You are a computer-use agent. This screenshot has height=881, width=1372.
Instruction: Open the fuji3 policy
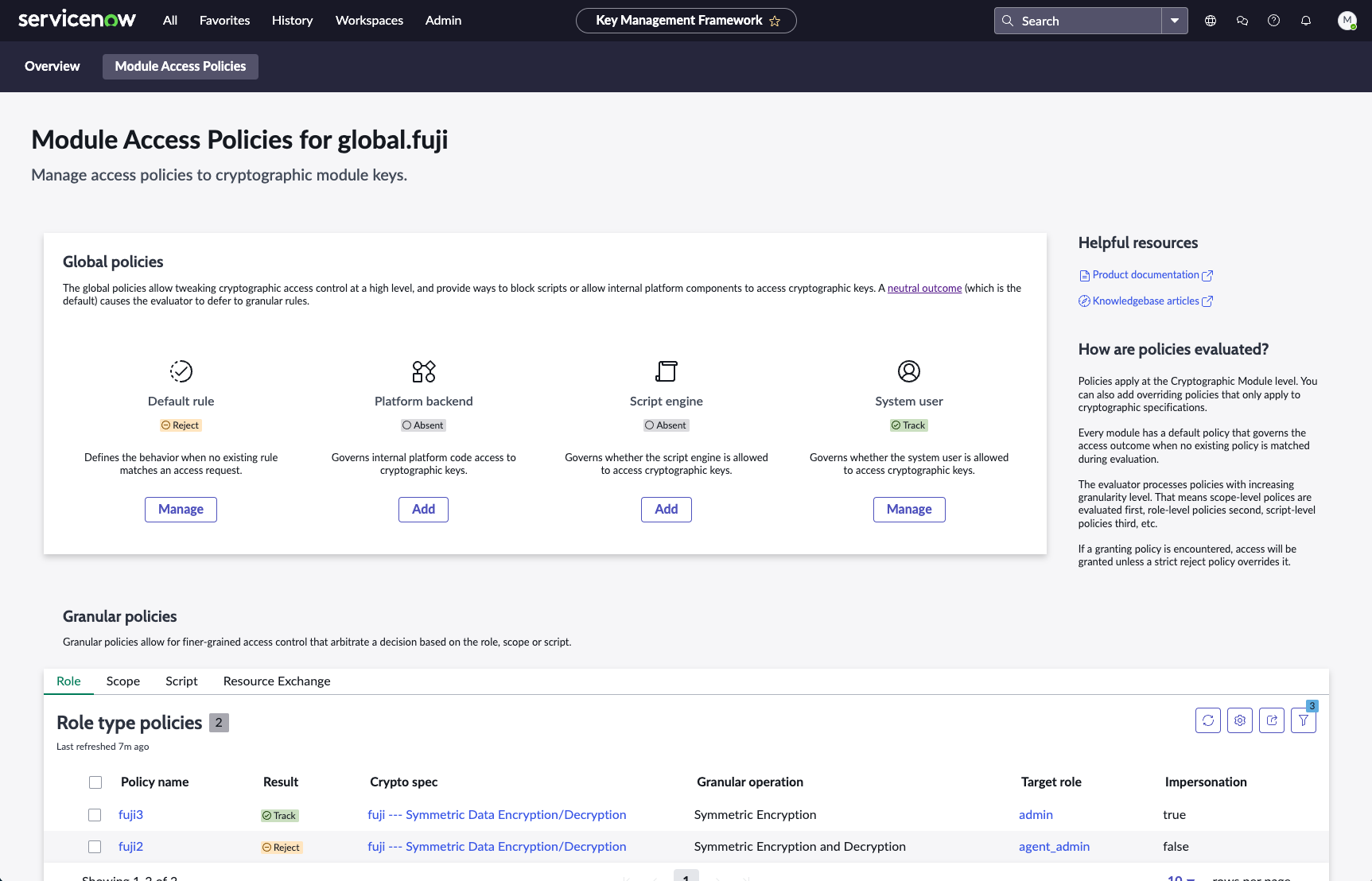(130, 815)
